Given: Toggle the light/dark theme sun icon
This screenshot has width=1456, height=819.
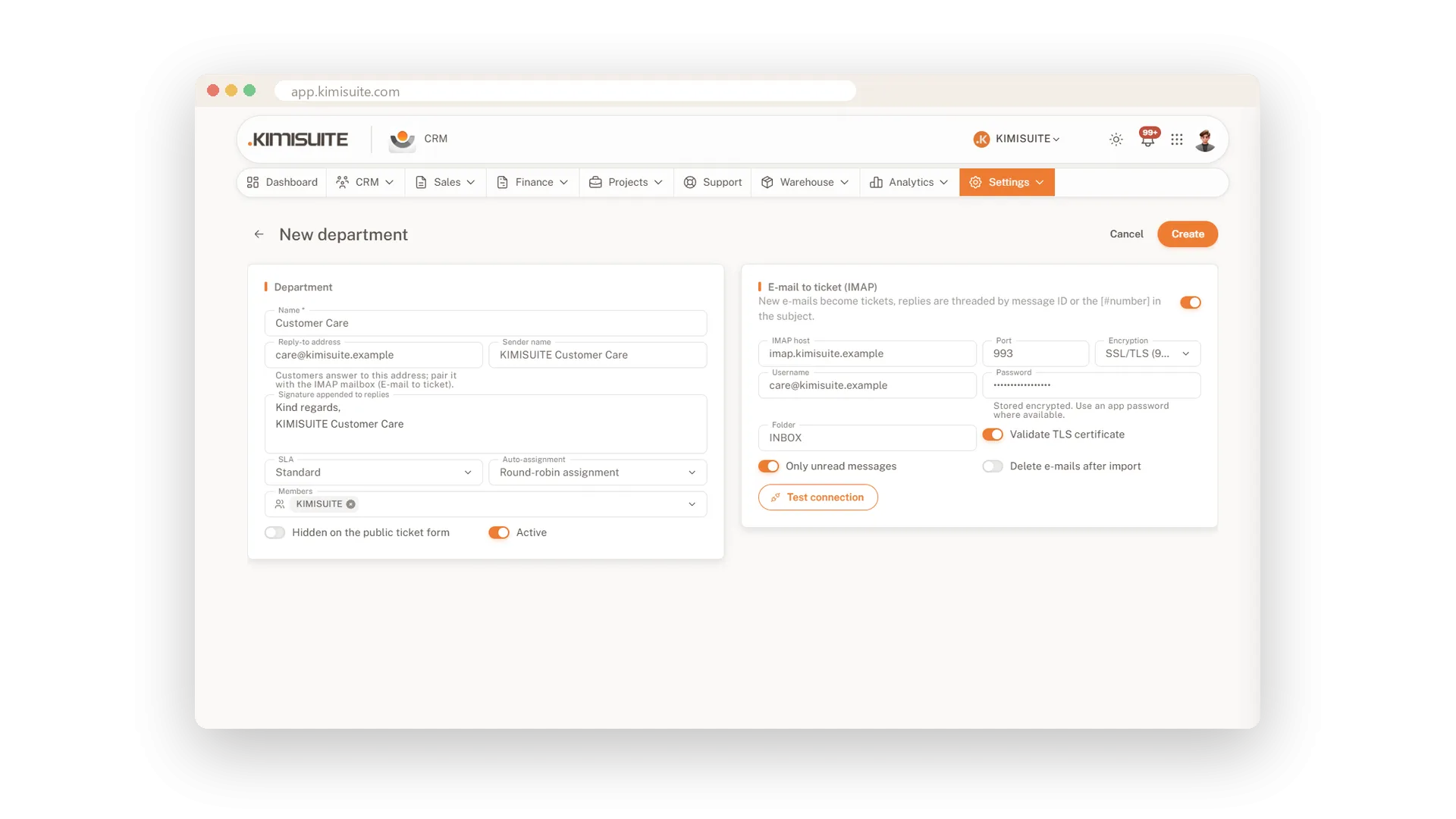Looking at the screenshot, I should [x=1116, y=140].
